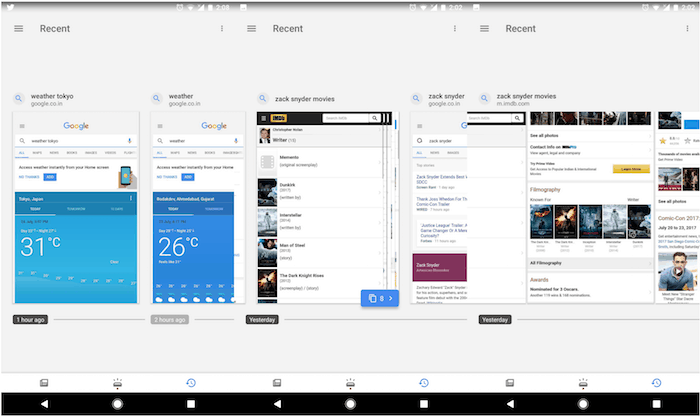The width and height of the screenshot is (700, 416).
Task: Open hamburger menu in first phone screen
Action: (x=18, y=29)
